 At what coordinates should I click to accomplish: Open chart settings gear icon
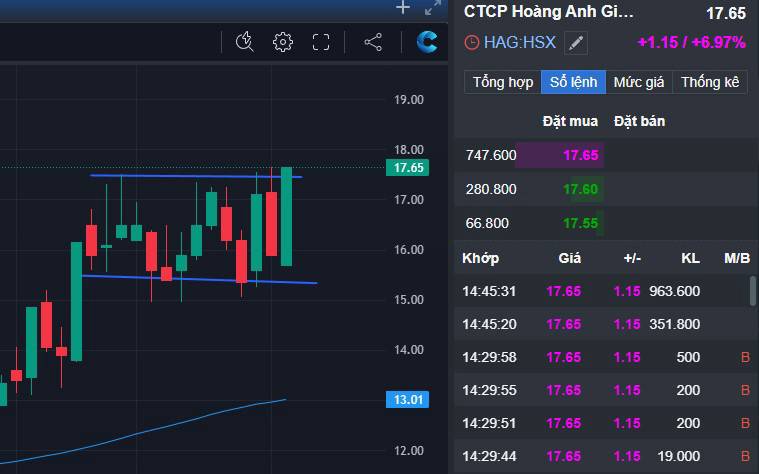(283, 42)
